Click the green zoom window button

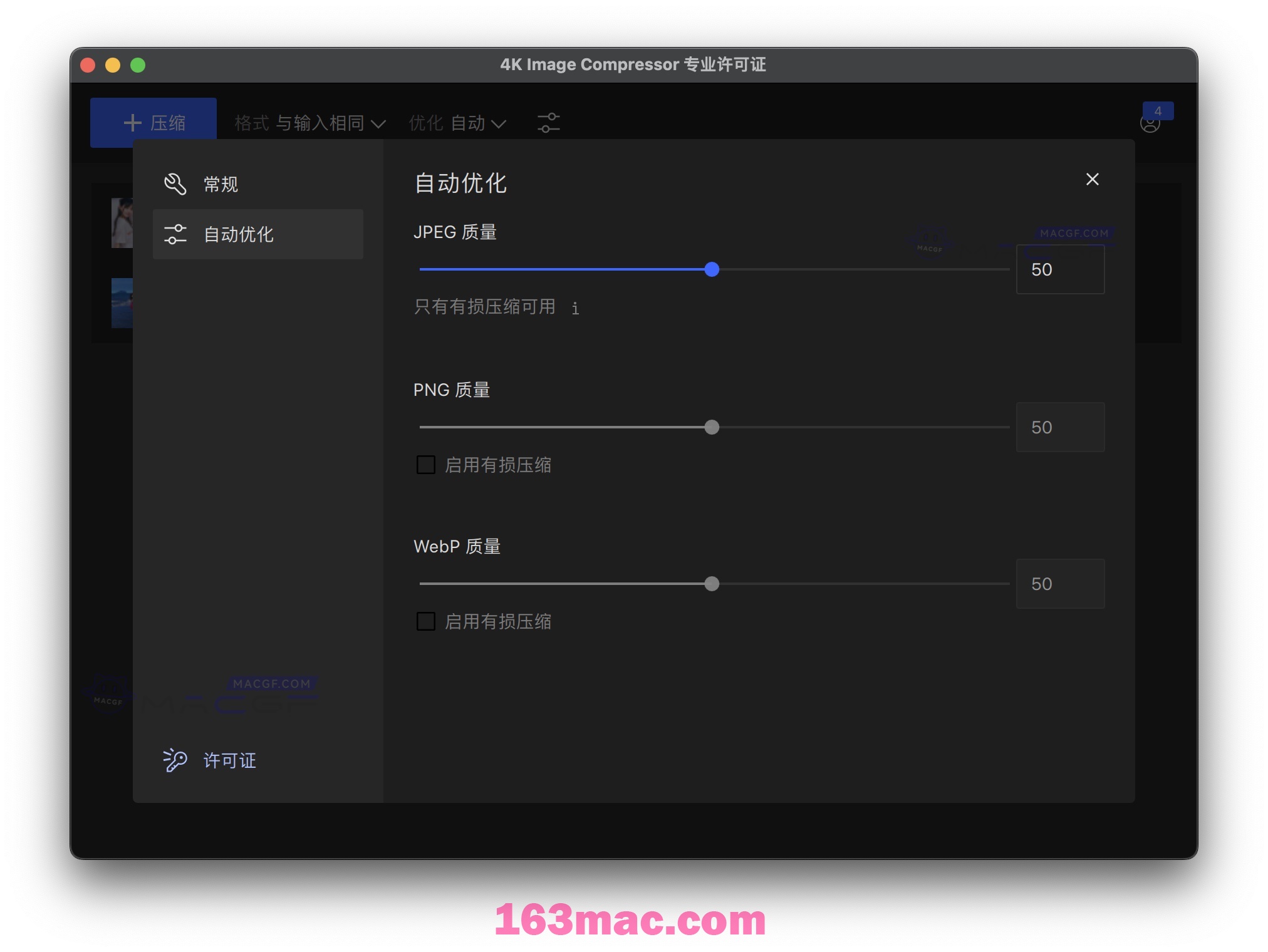tap(138, 65)
